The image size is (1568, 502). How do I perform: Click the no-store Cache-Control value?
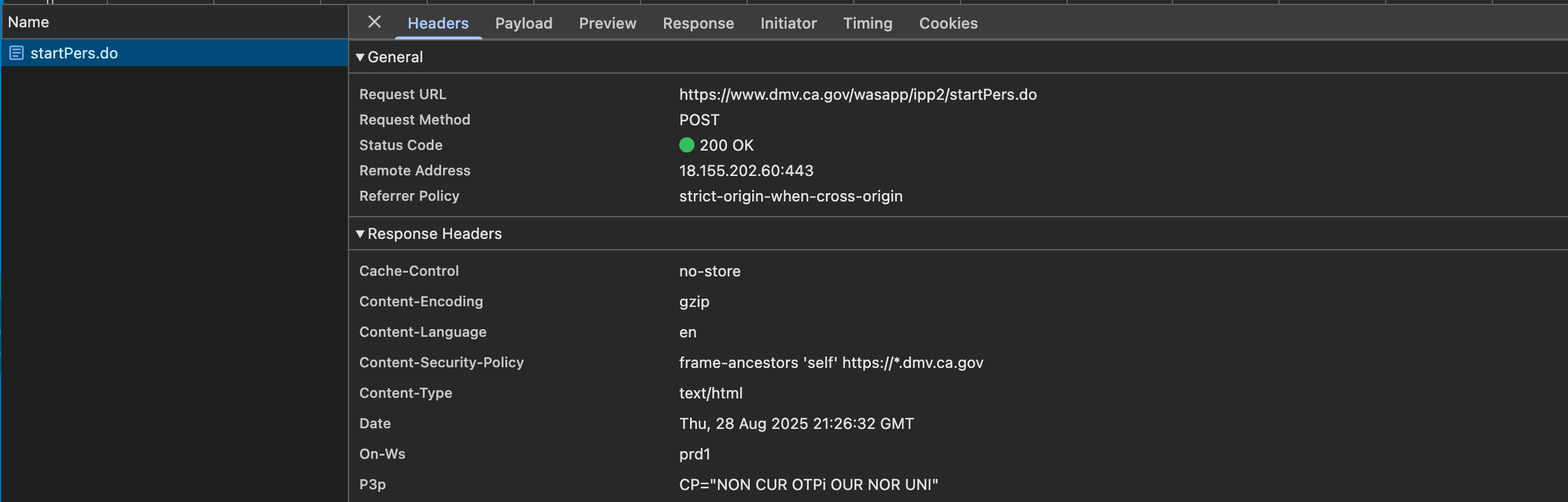coord(710,271)
